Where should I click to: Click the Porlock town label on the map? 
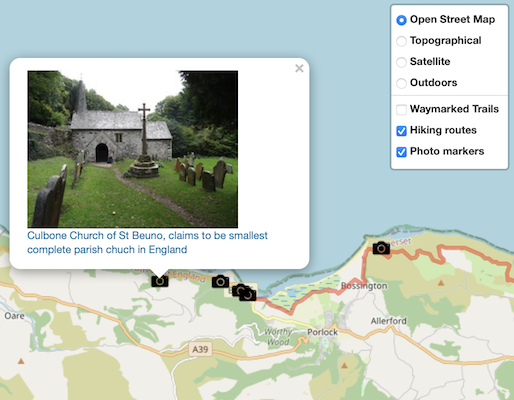pos(322,332)
